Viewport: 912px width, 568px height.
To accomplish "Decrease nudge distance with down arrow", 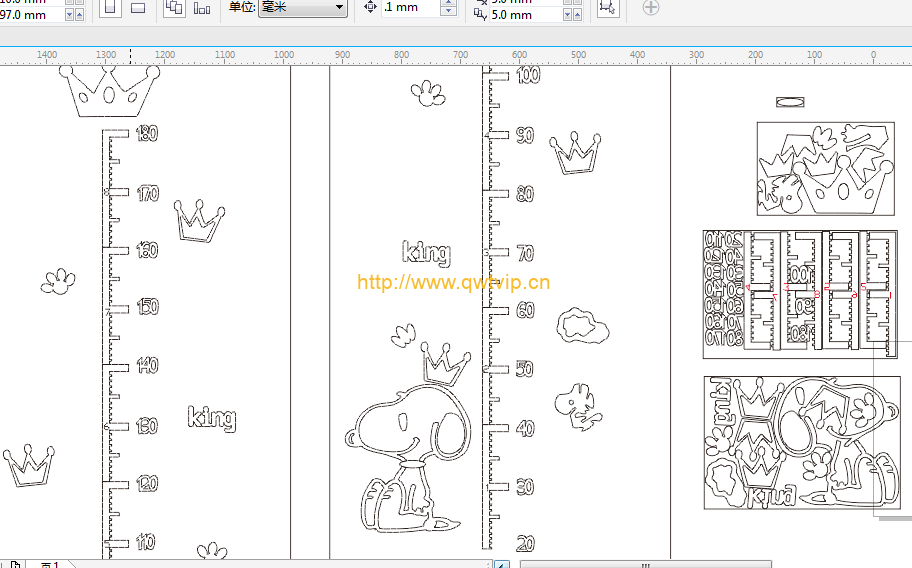I will (448, 11).
